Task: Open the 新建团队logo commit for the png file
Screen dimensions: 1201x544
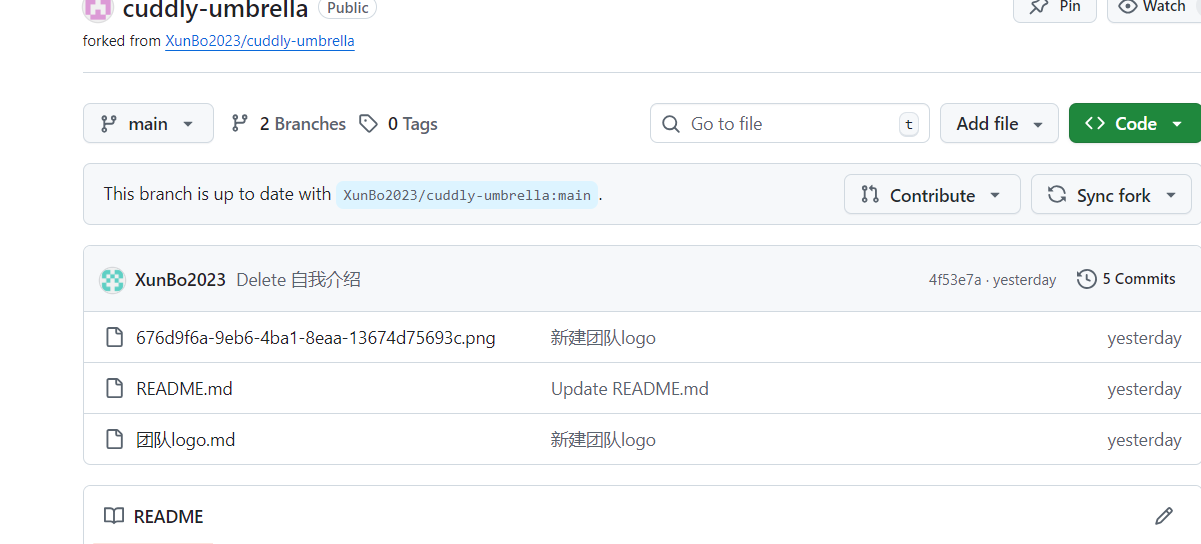Action: pos(603,338)
